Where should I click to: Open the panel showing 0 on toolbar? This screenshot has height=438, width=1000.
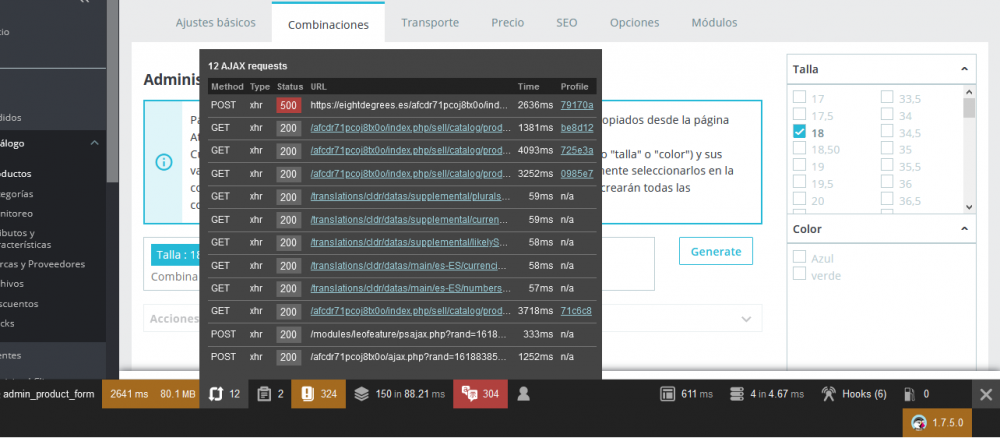click(x=916, y=394)
